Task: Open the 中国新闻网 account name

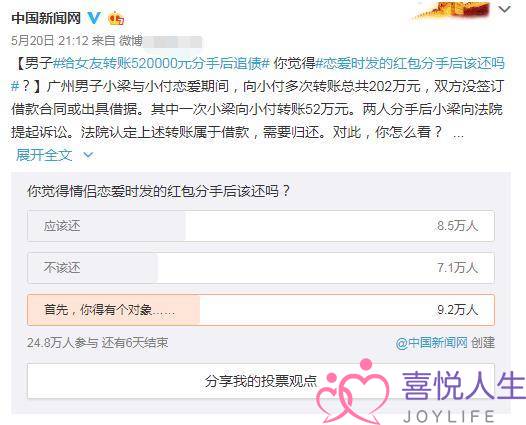Action: pos(46,18)
